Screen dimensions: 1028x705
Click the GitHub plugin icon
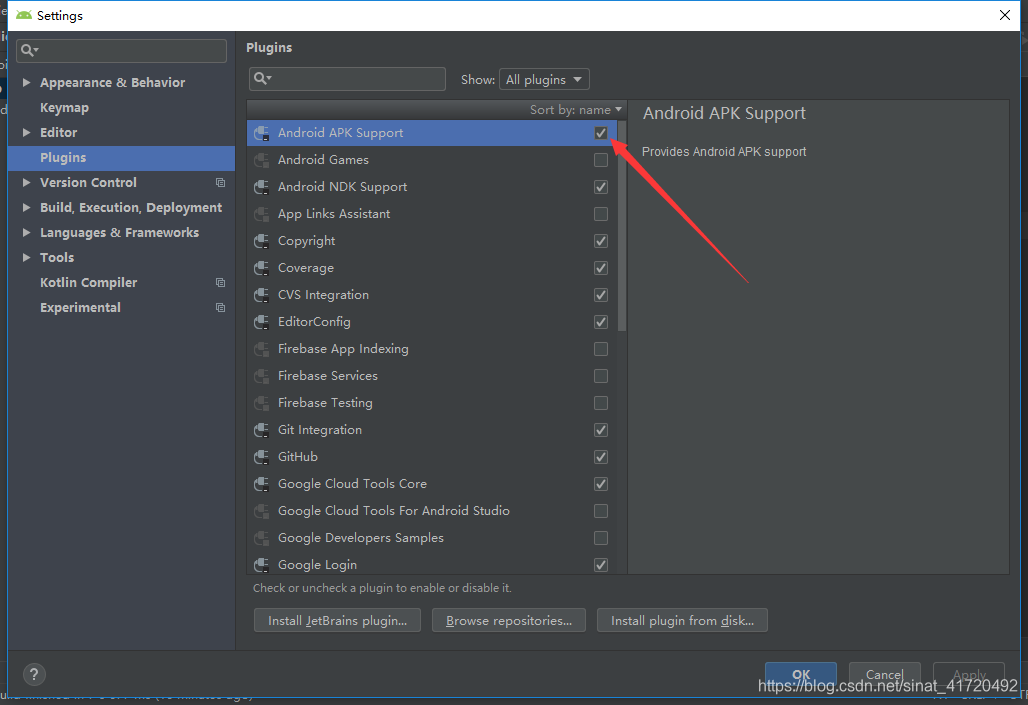(x=262, y=456)
